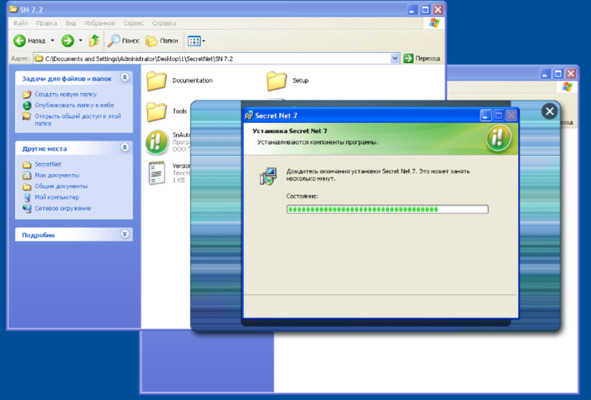Screen dimensions: 591x400
Task: Minimize the background Explorer window
Action: point(545,74)
